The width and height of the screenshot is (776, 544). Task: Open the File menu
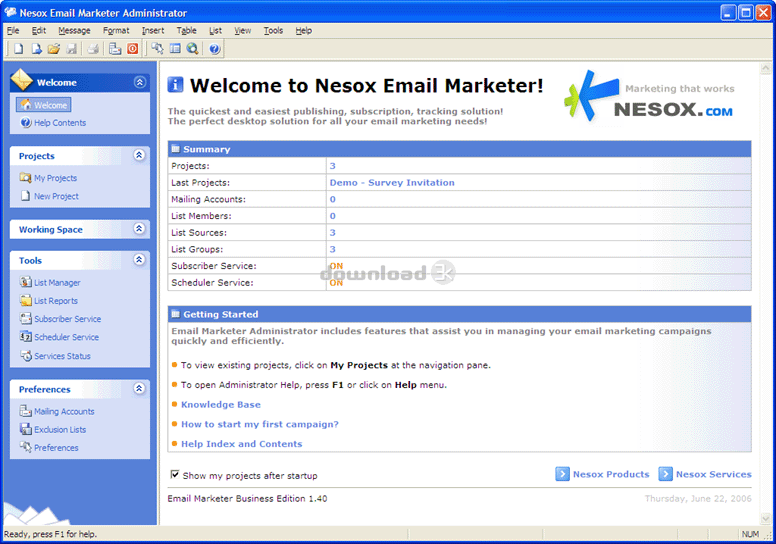pyautogui.click(x=13, y=31)
